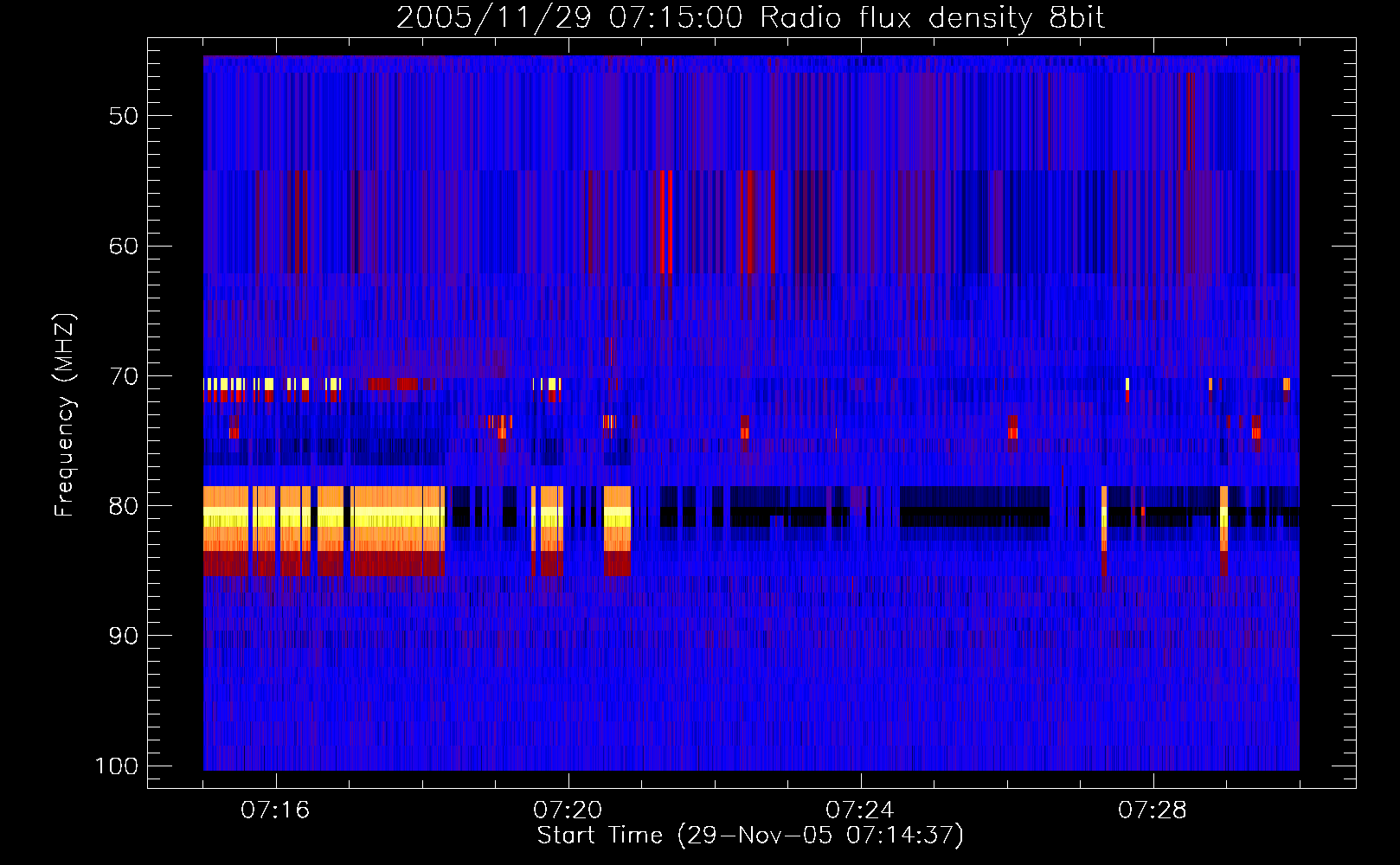Click the 60 frequency tick label
1400x865 pixels.
[124, 246]
